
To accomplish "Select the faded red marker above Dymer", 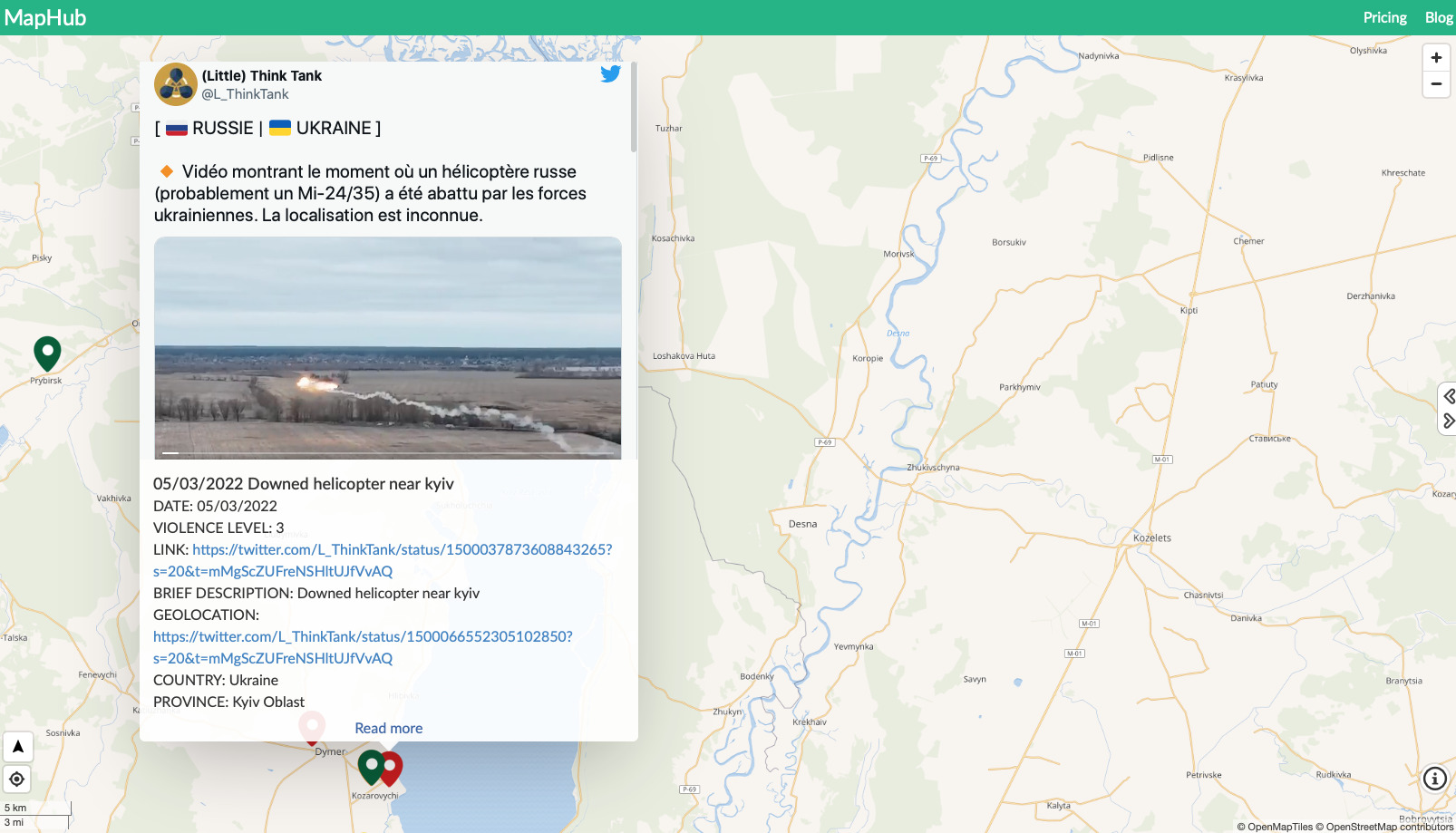I will 312,728.
